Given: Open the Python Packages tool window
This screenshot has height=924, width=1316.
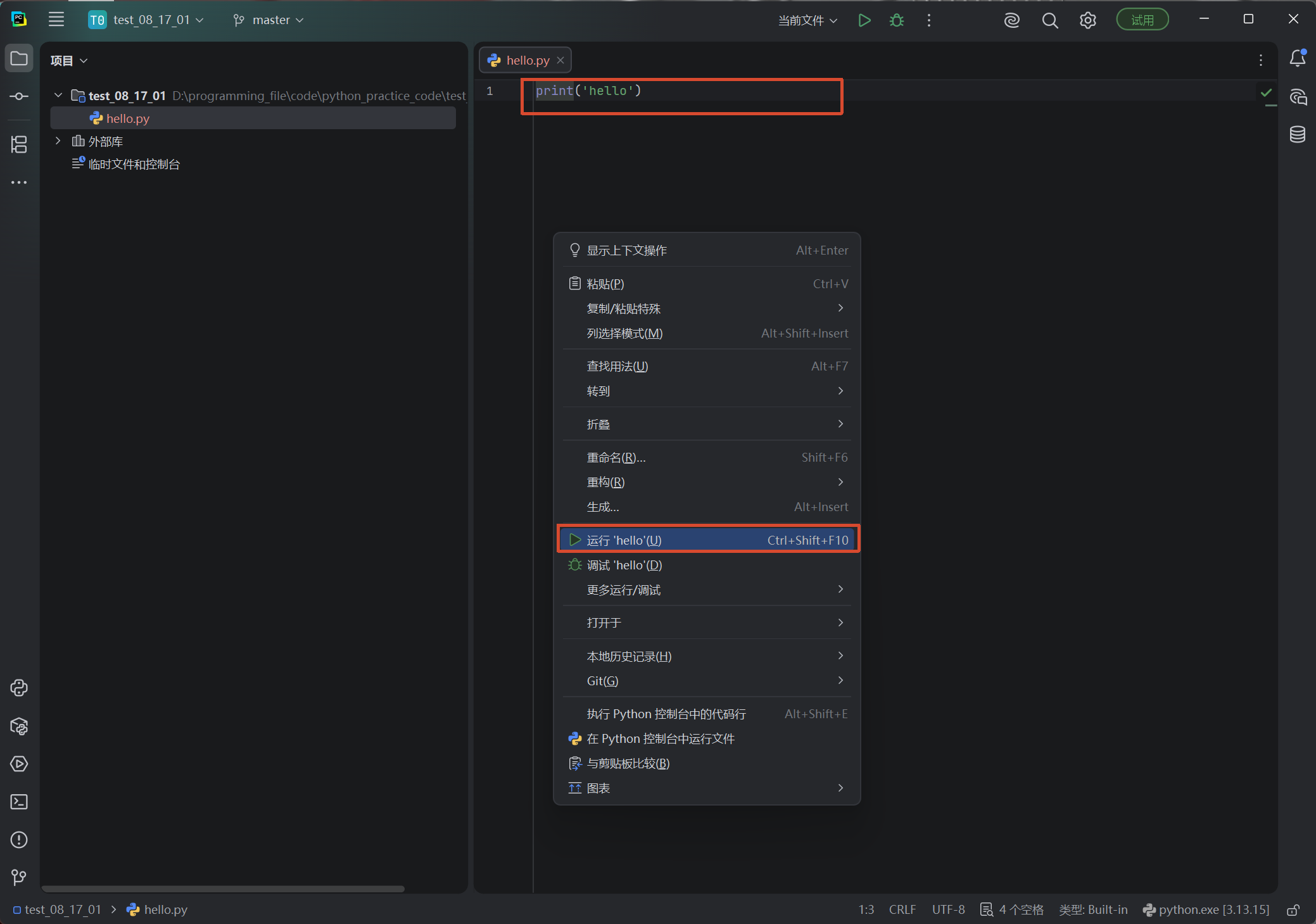Looking at the screenshot, I should (x=19, y=726).
